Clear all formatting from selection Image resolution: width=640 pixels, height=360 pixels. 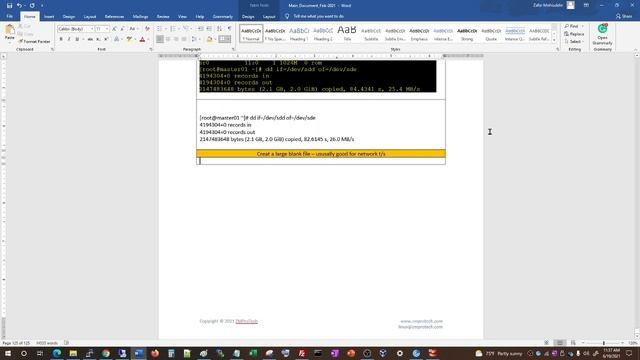tap(147, 29)
